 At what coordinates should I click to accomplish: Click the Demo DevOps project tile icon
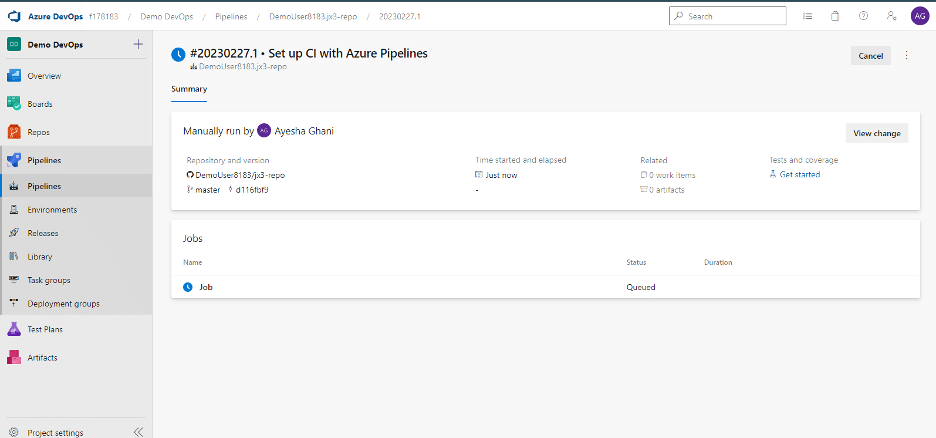point(14,44)
